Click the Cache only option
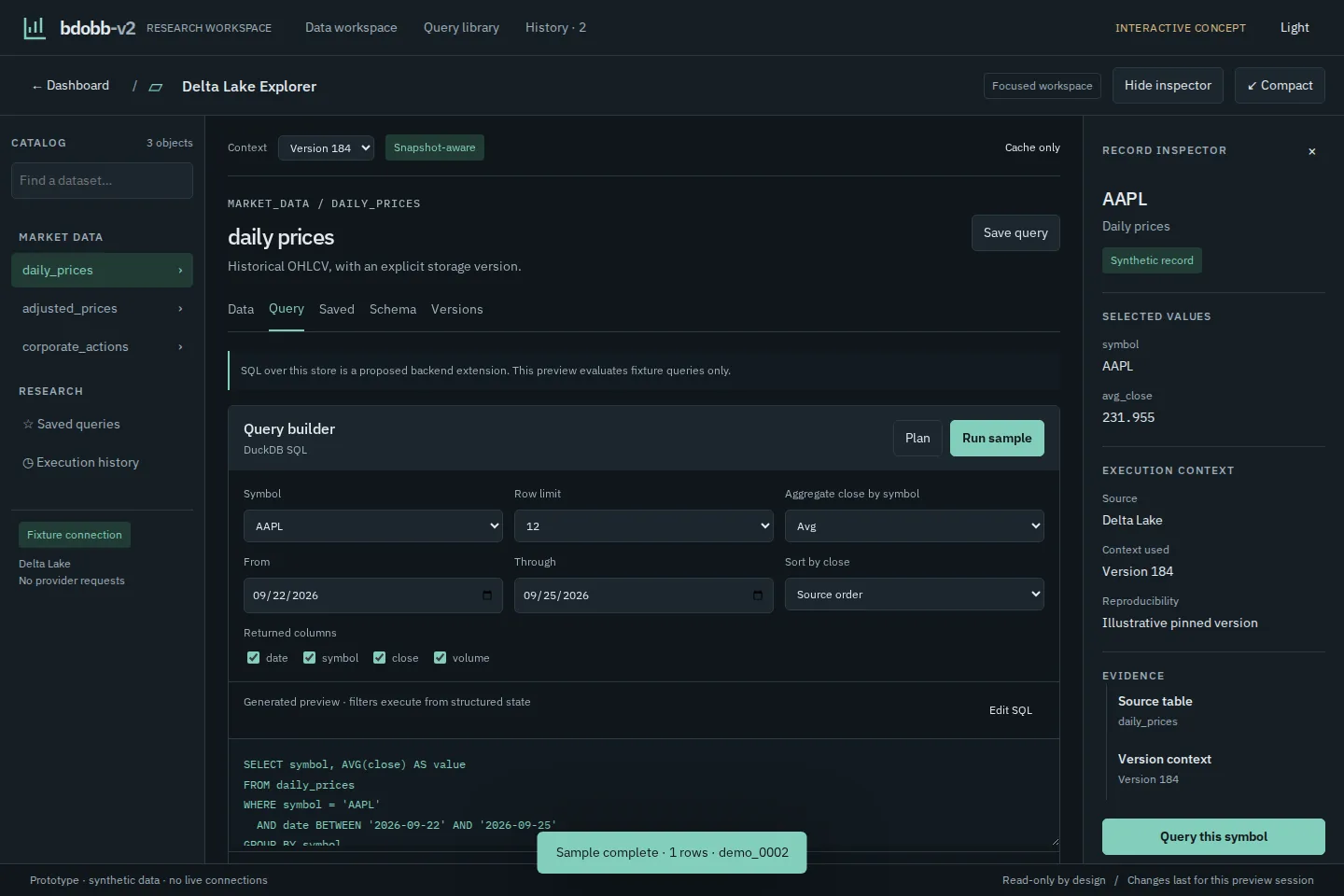This screenshot has height=896, width=1344. click(1032, 147)
